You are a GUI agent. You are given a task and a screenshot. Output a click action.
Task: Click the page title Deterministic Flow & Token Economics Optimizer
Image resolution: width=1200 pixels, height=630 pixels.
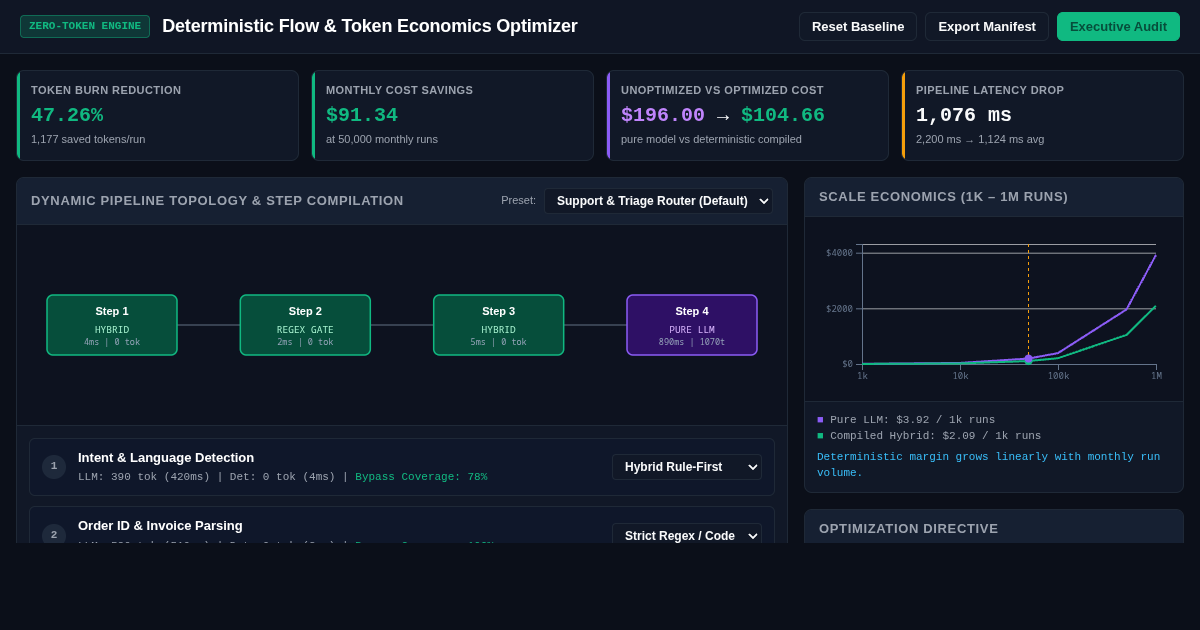coord(370,26)
